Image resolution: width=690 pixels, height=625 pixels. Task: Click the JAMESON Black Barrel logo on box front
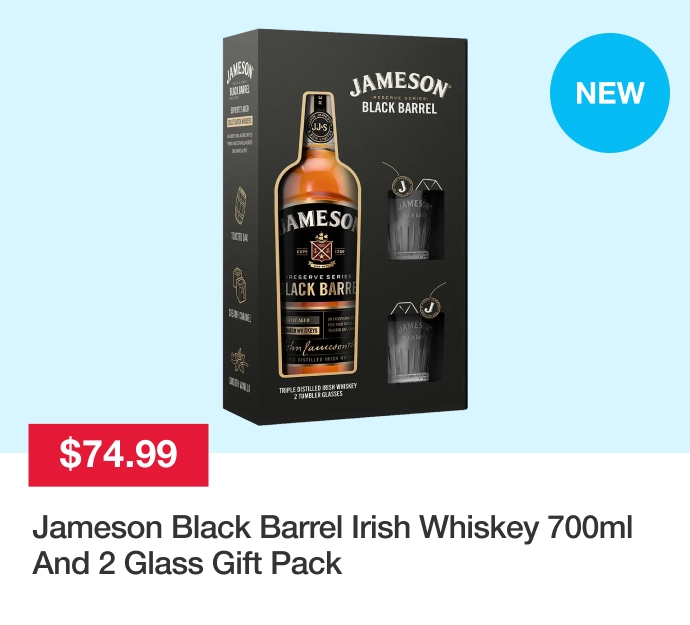(x=400, y=93)
